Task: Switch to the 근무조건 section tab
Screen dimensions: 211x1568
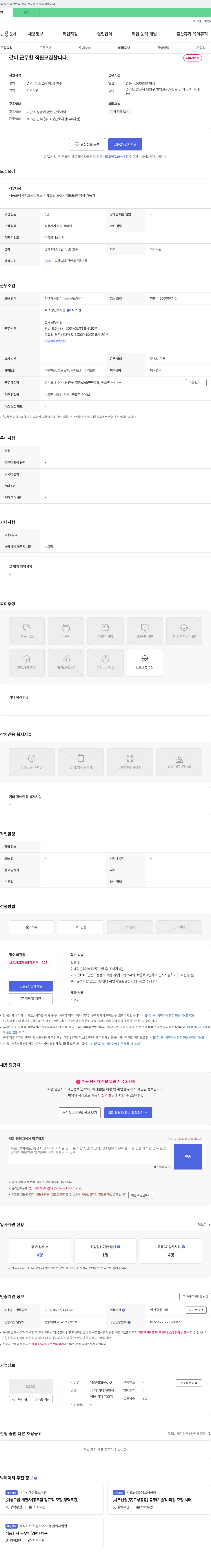Action: coord(45,48)
